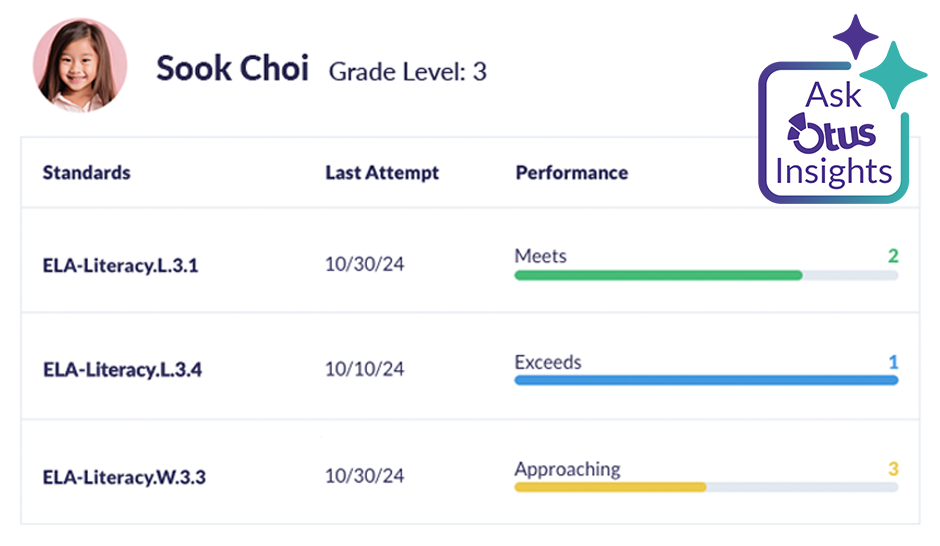
Task: Click the Grade Level: 3 label
Action: click(x=408, y=71)
